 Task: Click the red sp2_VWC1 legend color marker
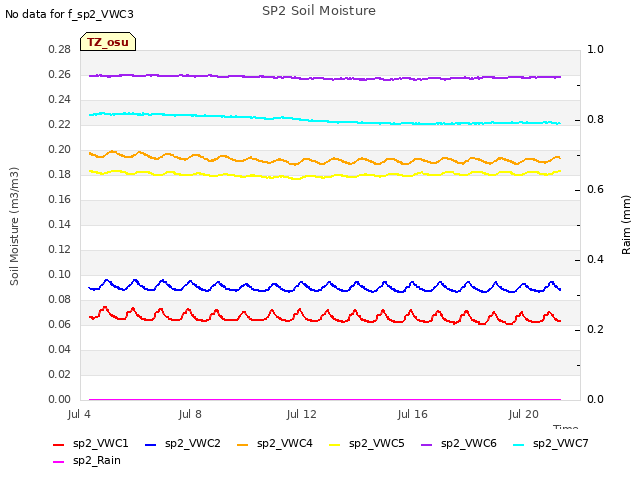click(59, 444)
